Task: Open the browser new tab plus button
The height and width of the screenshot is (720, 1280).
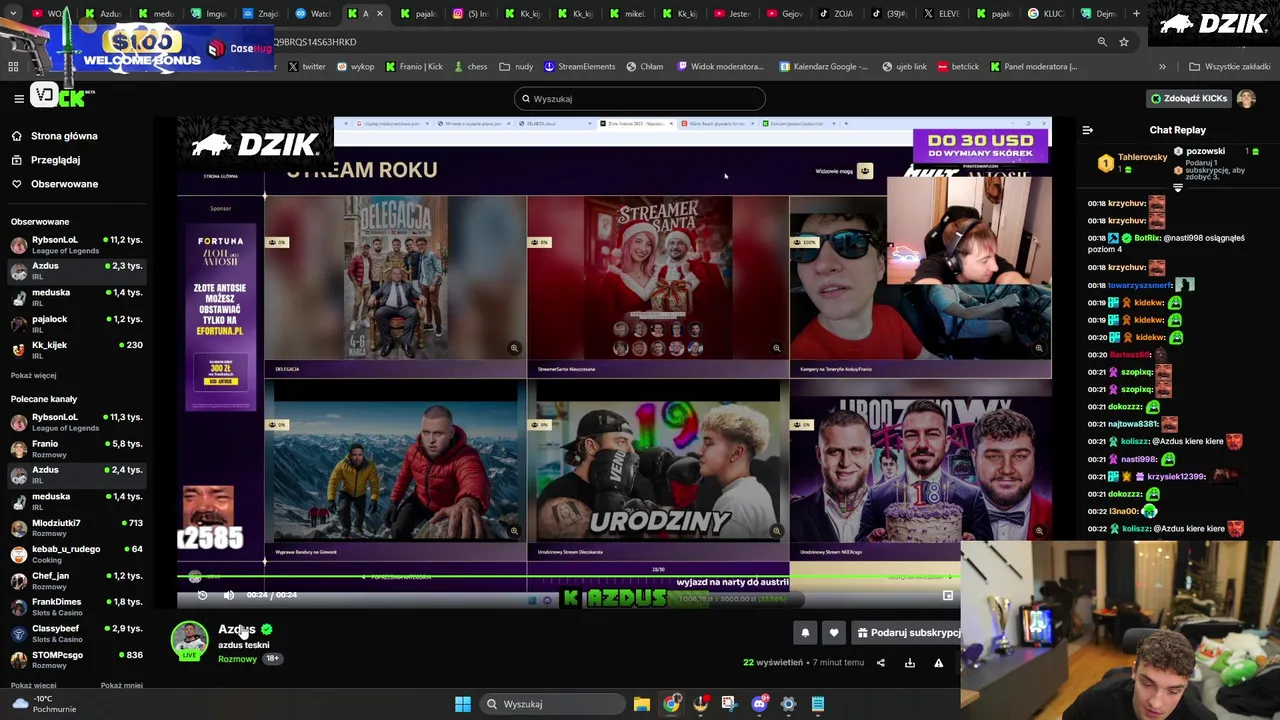Action: click(1136, 14)
